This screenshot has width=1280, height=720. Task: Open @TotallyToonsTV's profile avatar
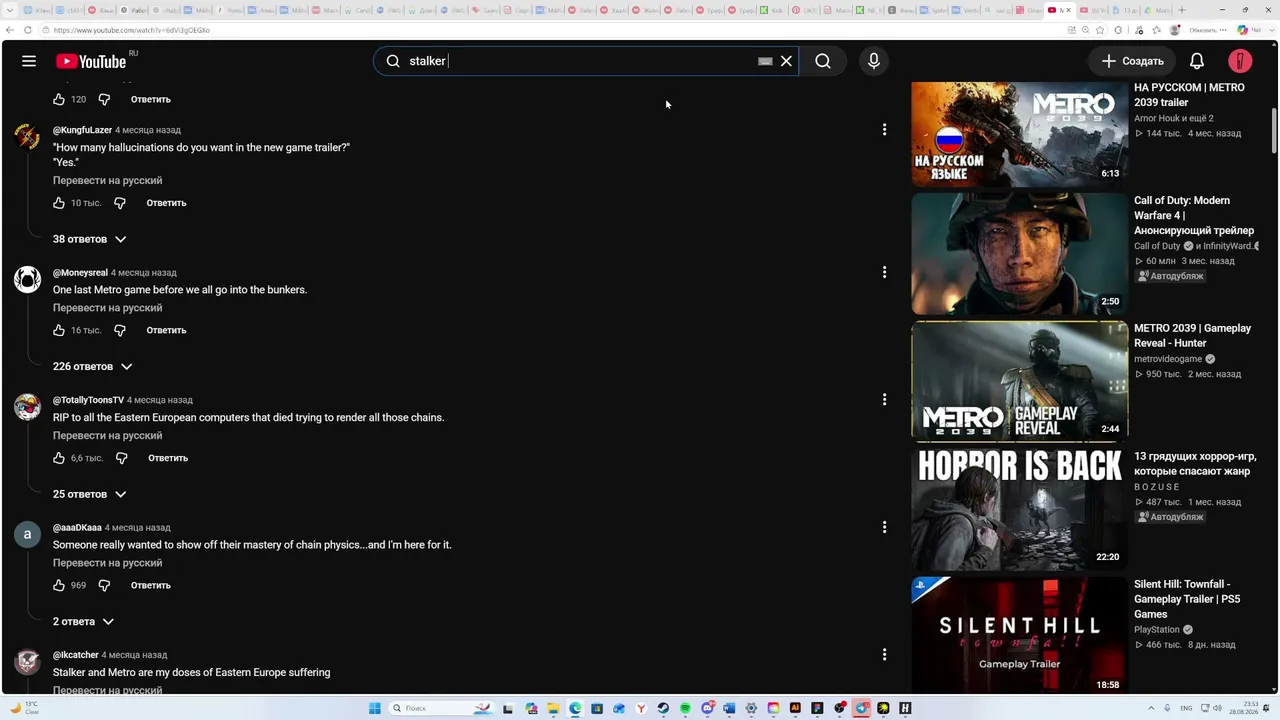(27, 407)
